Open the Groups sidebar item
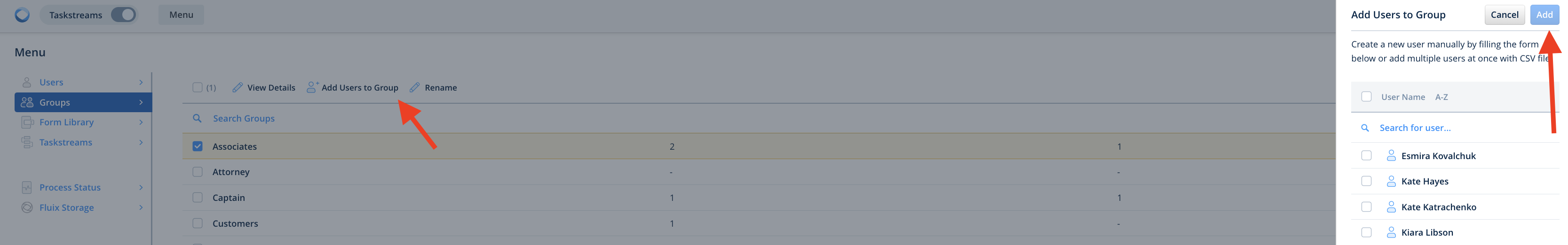Image resolution: width=1568 pixels, height=245 pixels. point(83,102)
